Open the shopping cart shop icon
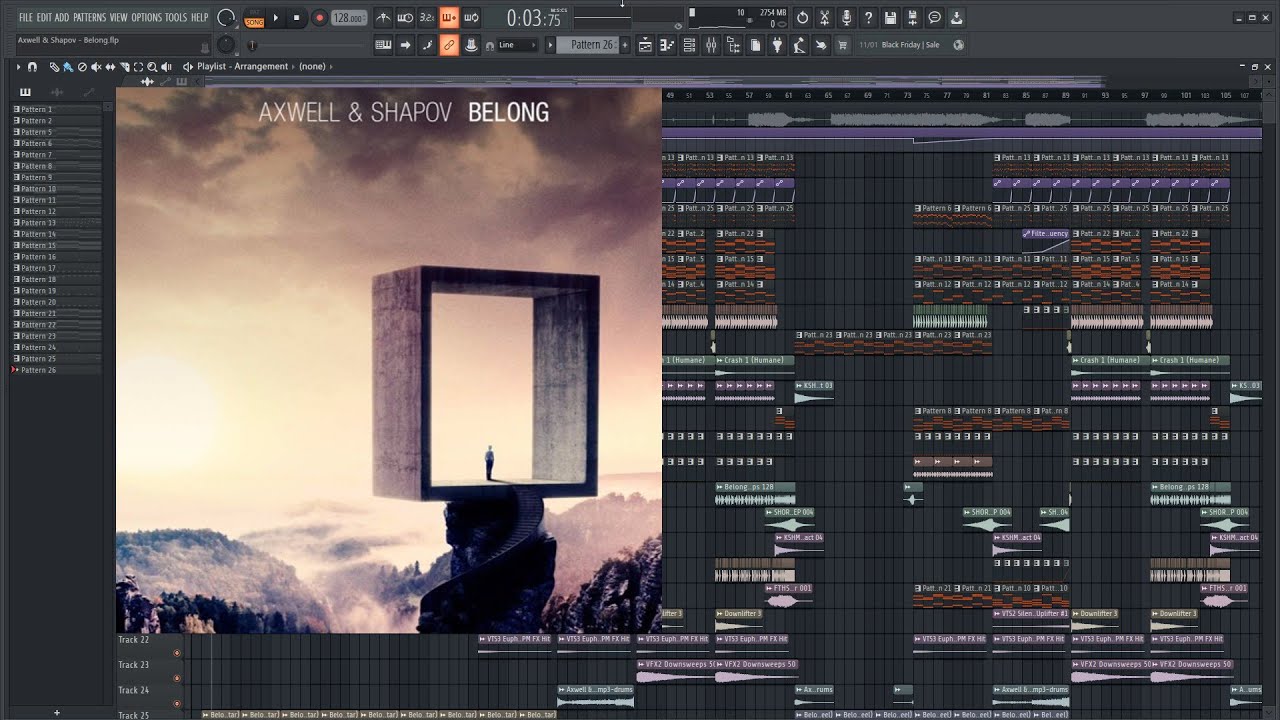Screen dimensions: 1280x720 click(842, 45)
